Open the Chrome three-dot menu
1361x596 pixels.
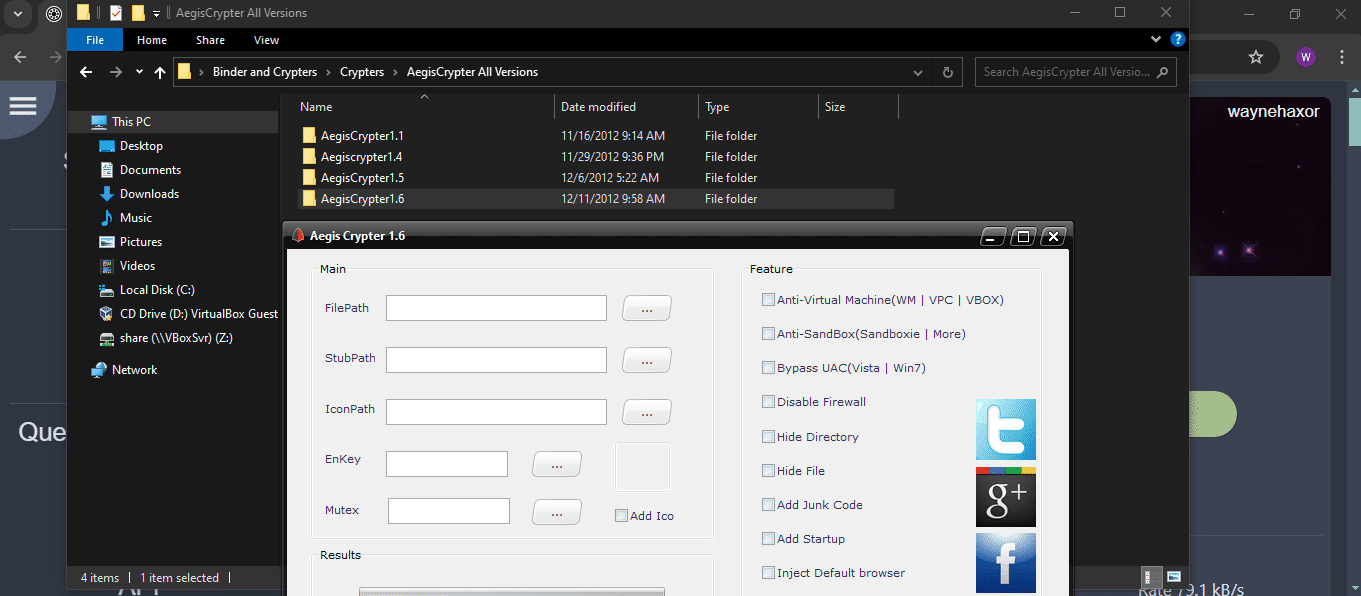(1340, 57)
